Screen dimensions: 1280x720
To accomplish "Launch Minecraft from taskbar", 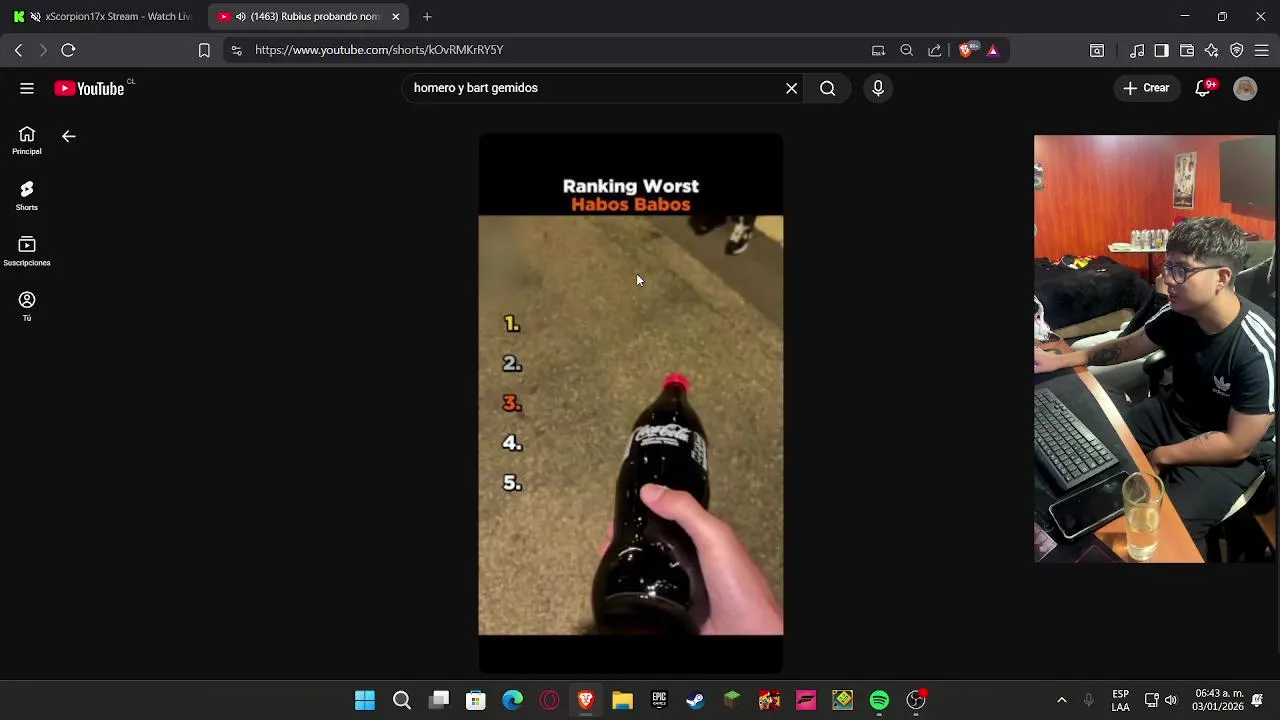I will coord(733,700).
